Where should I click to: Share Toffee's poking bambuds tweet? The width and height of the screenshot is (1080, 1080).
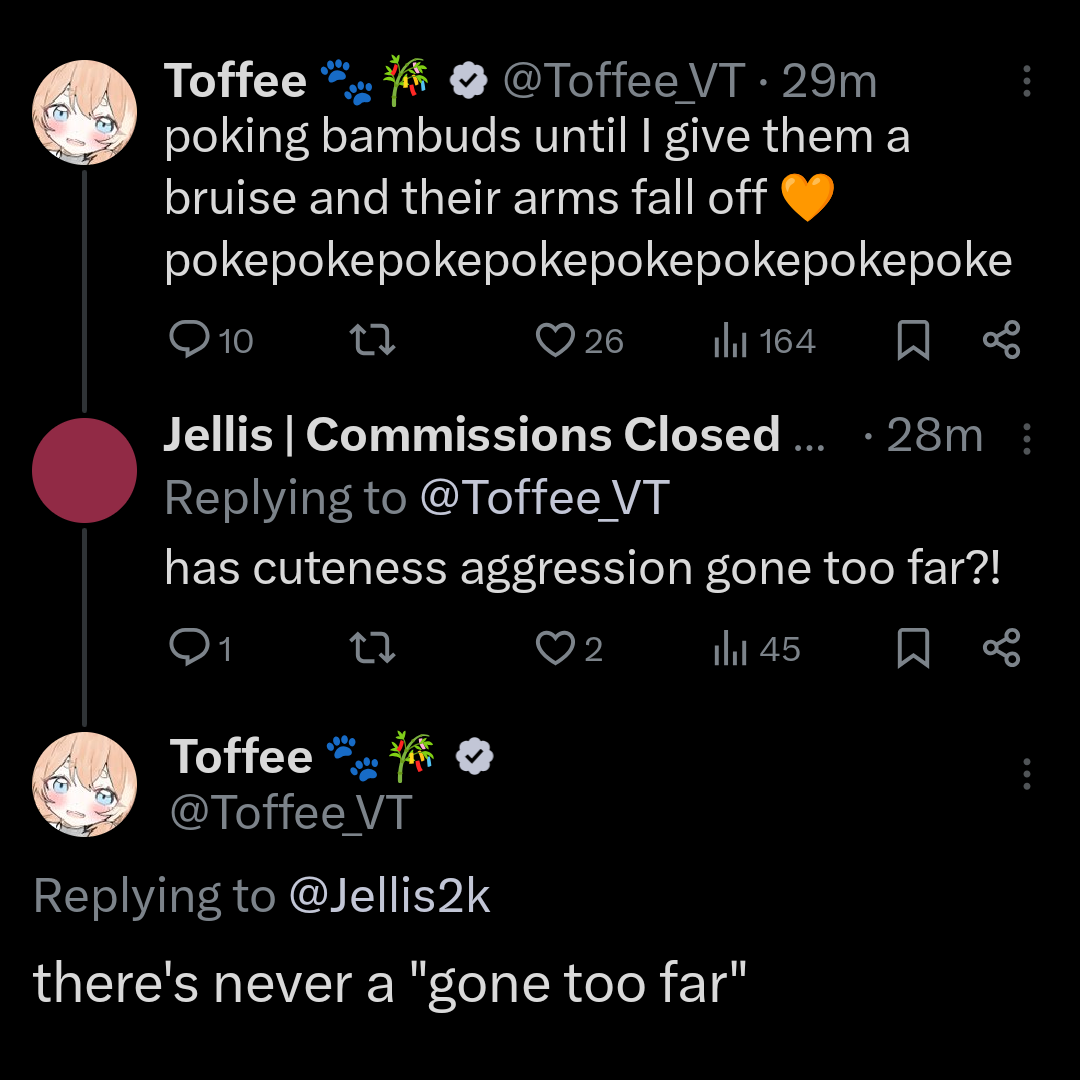pyautogui.click(x=1001, y=341)
